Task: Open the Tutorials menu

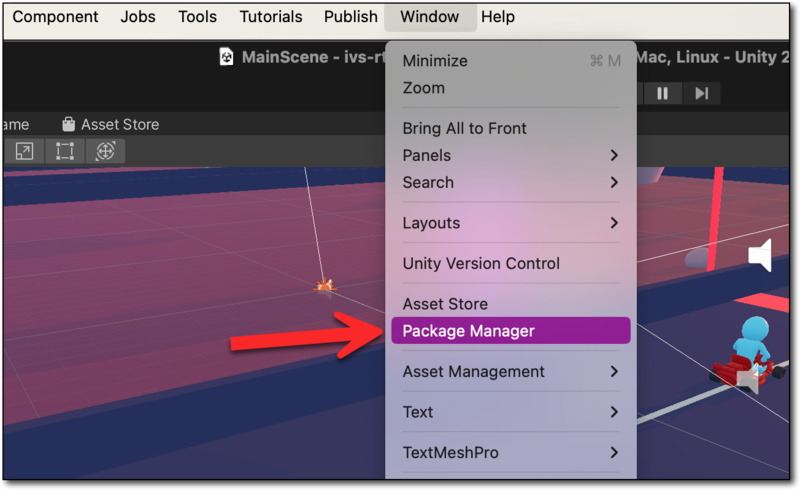Action: tap(271, 17)
